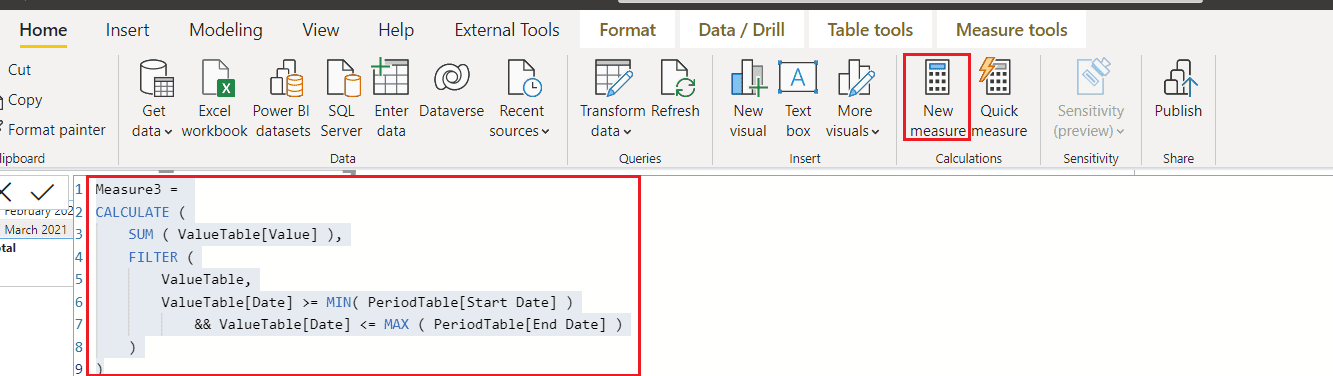The height and width of the screenshot is (376, 1333).
Task: Click the 'Measure3 =' text in the formula
Action: click(137, 189)
